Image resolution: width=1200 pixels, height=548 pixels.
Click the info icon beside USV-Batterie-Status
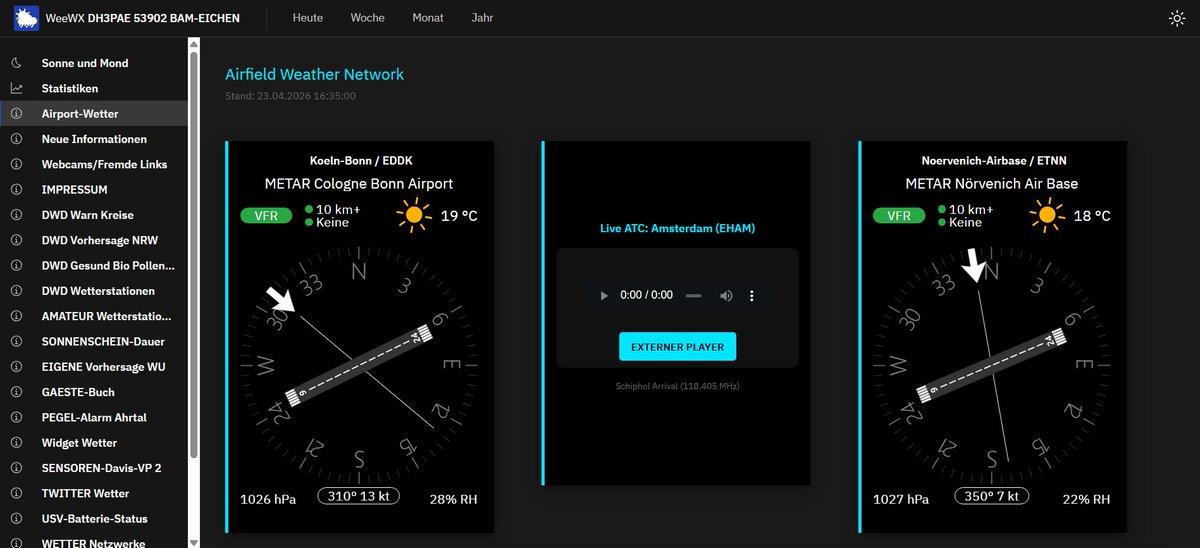(x=16, y=519)
